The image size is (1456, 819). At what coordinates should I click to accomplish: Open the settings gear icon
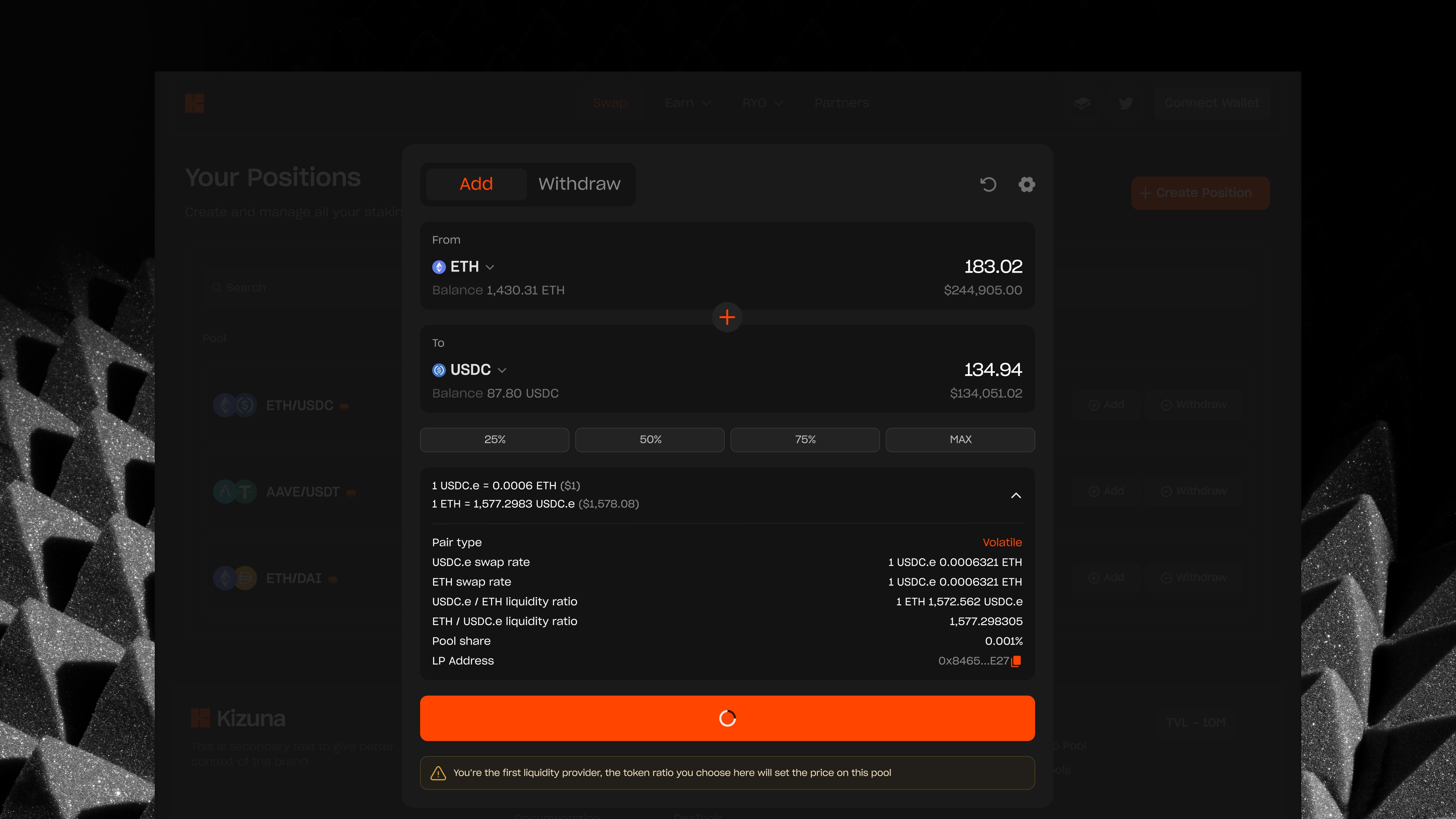click(1026, 184)
